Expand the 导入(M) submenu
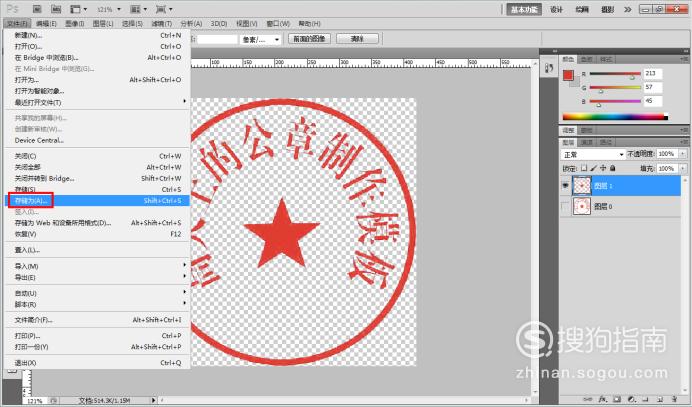Image resolution: width=692 pixels, height=407 pixels. [x=99, y=266]
